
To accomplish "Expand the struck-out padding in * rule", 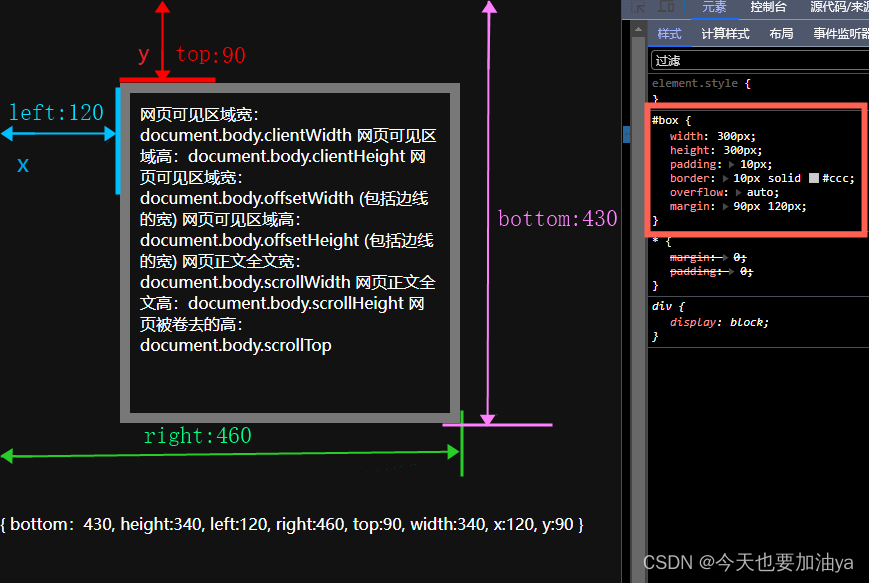I will [732, 272].
